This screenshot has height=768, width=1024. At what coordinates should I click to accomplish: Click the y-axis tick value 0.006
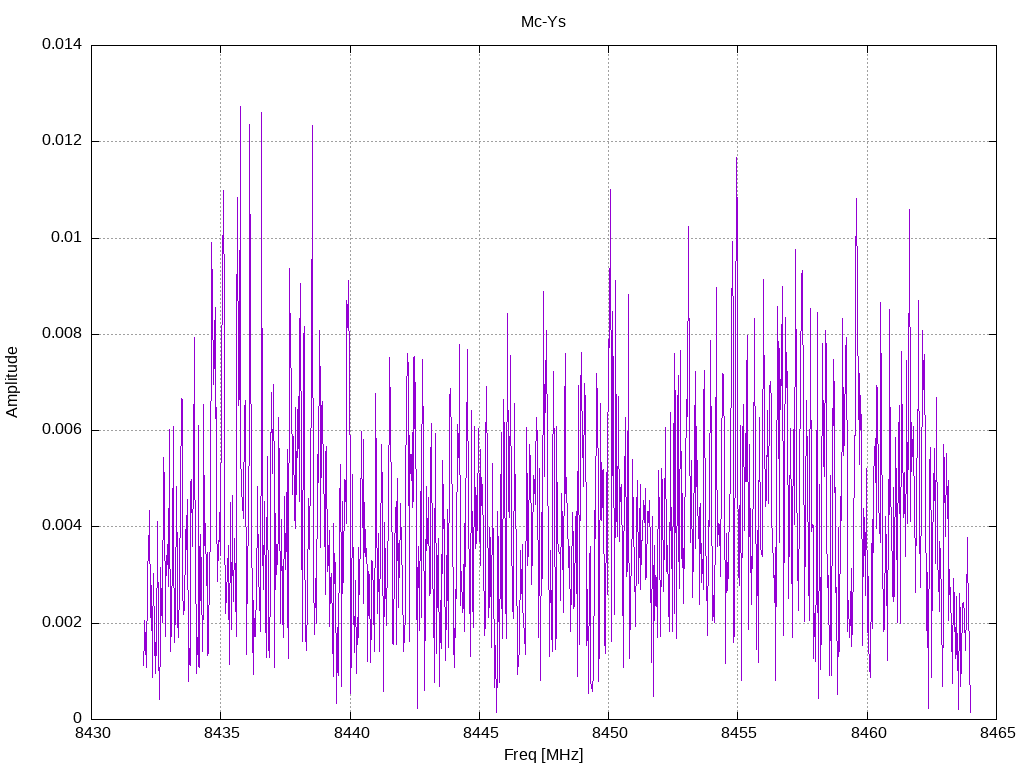[62, 430]
